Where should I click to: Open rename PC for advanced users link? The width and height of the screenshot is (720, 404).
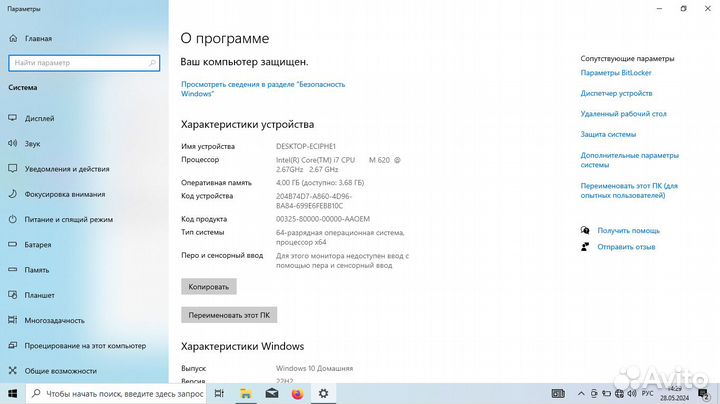(629, 191)
